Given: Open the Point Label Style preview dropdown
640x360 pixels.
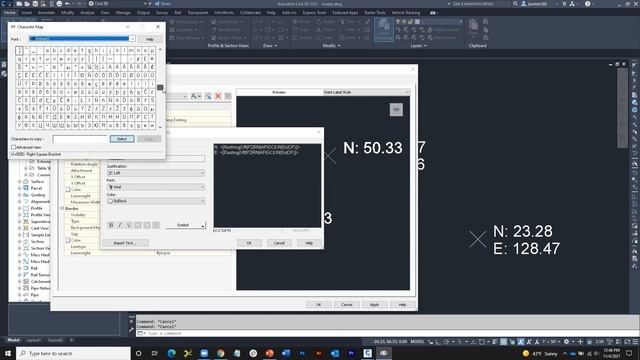Looking at the screenshot, I should point(366,92).
